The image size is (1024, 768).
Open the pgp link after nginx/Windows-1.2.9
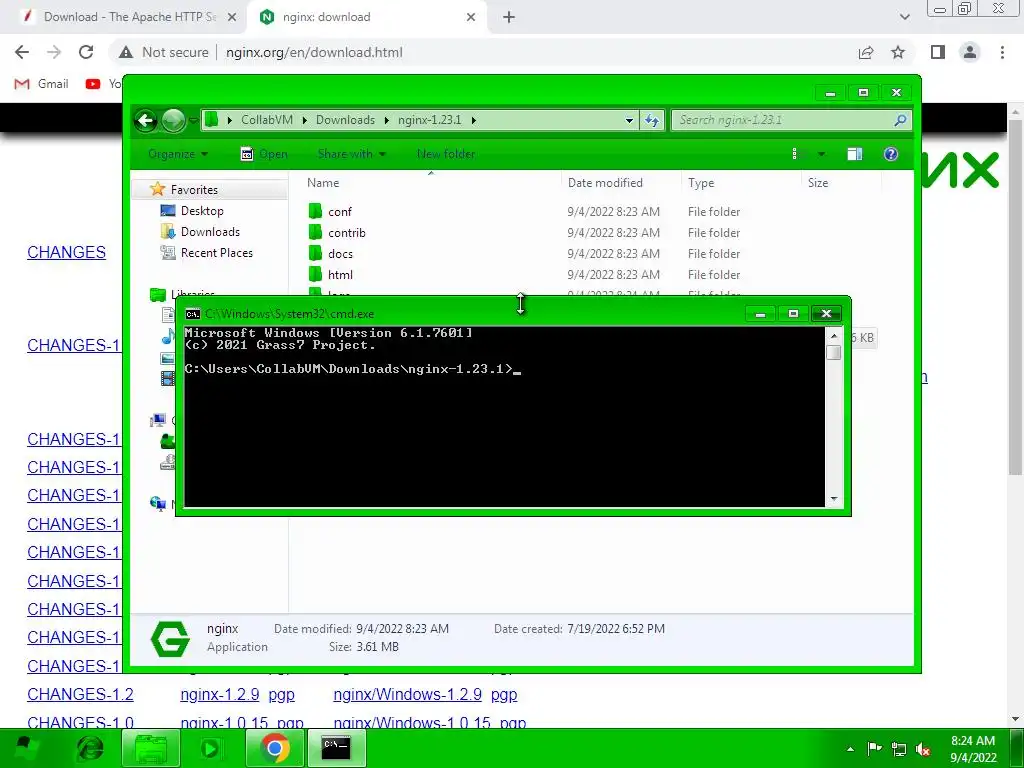click(x=504, y=694)
